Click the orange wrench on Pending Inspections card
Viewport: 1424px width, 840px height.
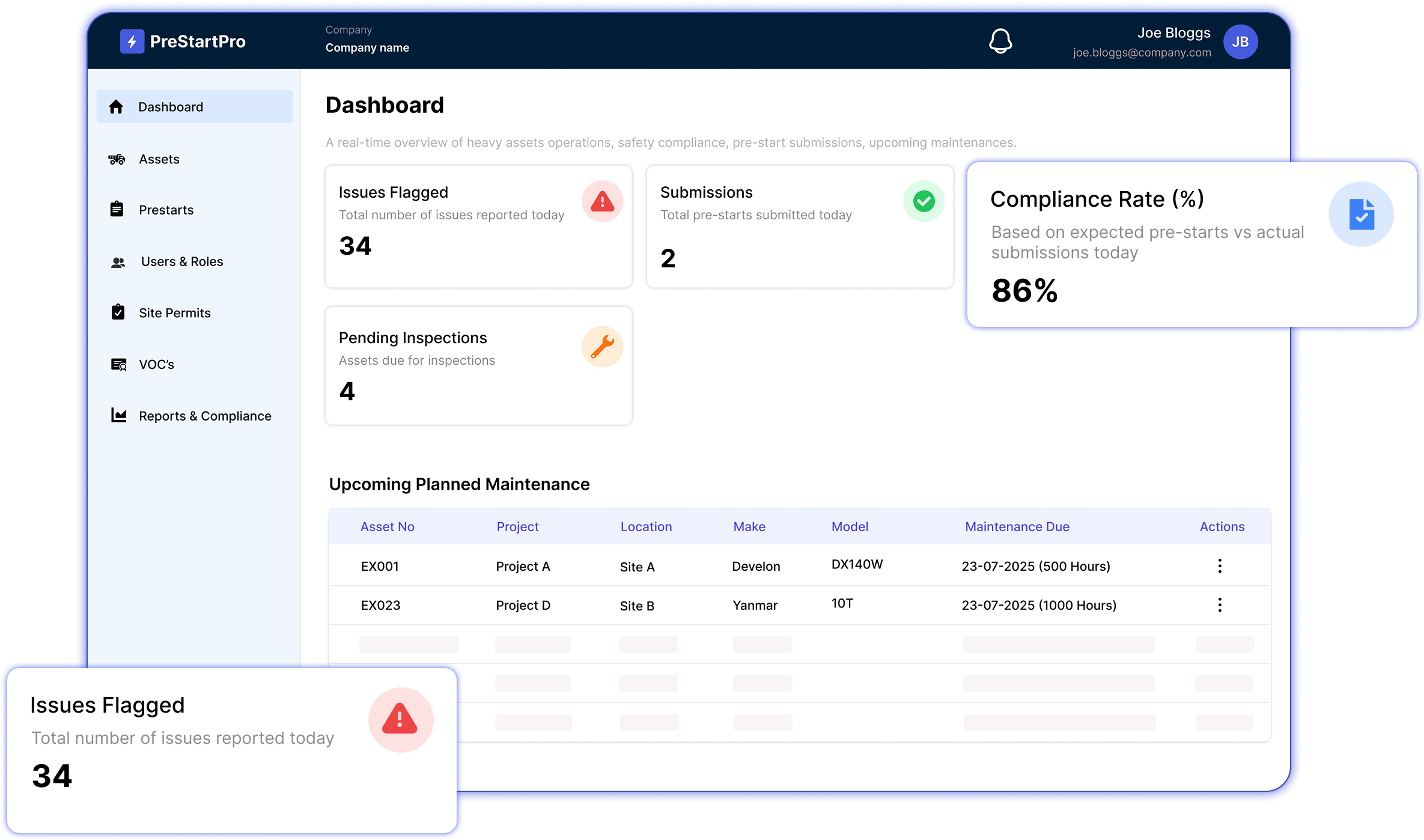pos(602,347)
